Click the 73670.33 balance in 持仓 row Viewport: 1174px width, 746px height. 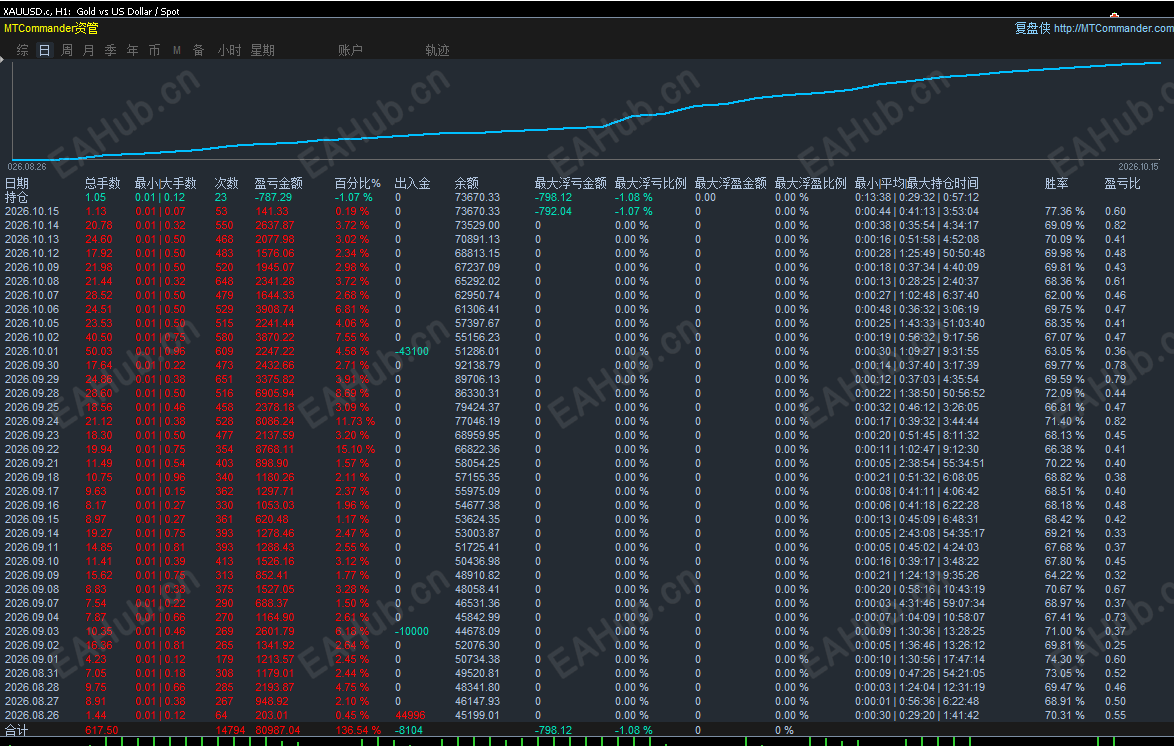(477, 197)
